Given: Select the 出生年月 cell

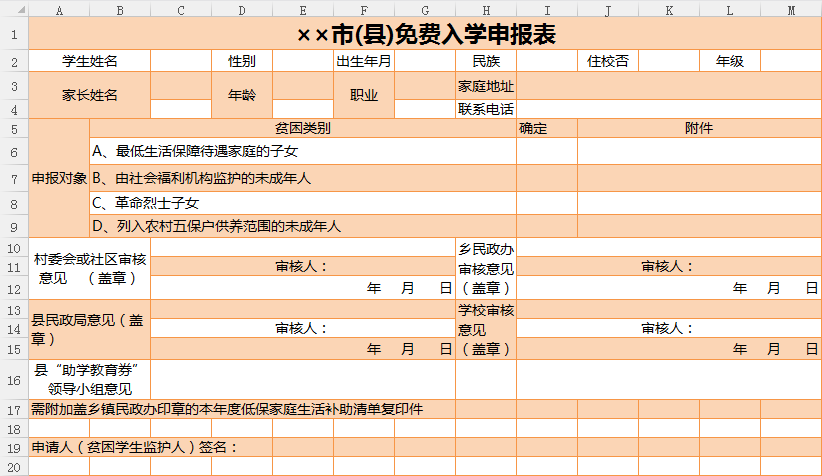Looking at the screenshot, I should 363,61.
